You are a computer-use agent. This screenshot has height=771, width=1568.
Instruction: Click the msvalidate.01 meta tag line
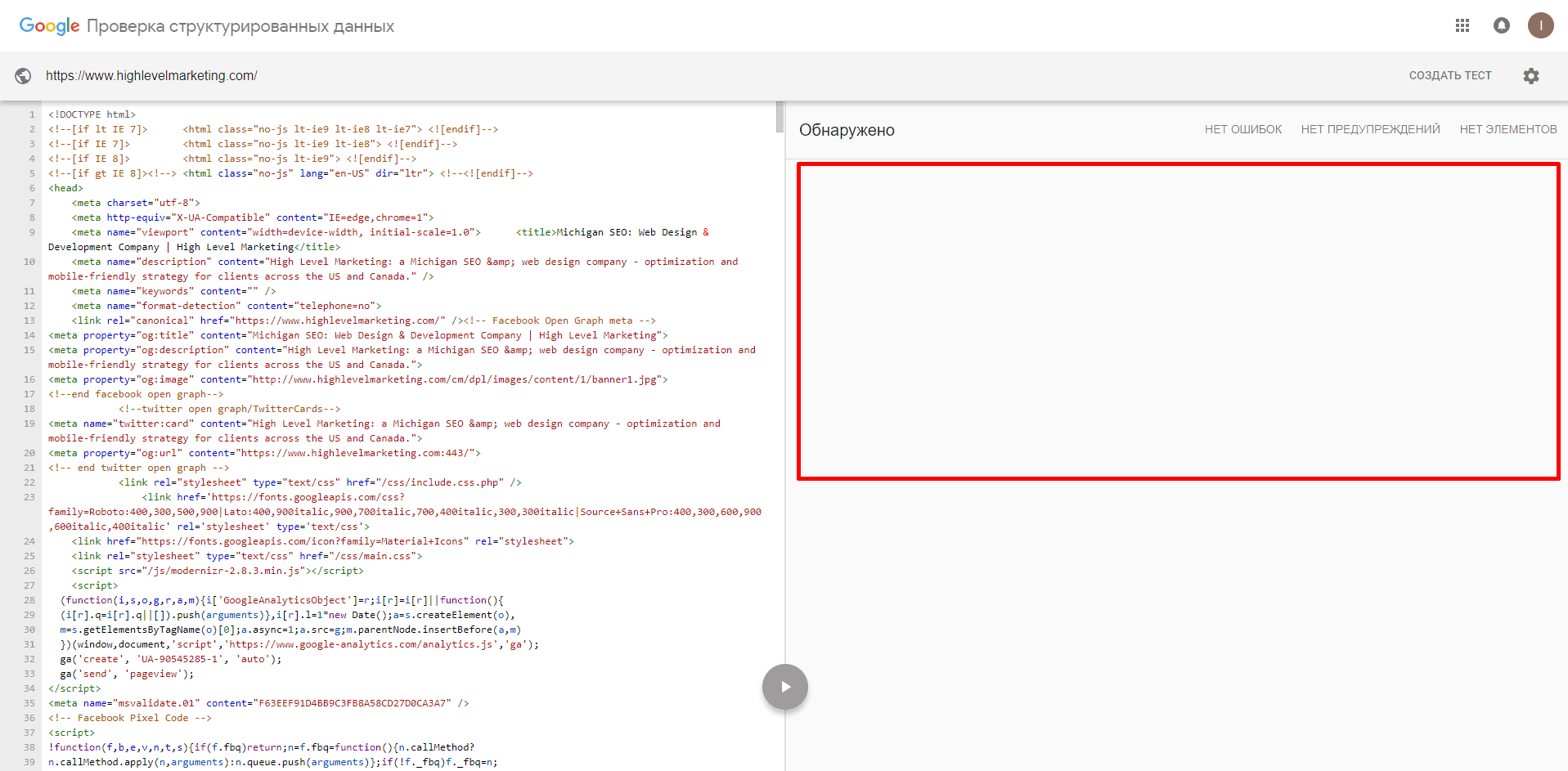[258, 703]
